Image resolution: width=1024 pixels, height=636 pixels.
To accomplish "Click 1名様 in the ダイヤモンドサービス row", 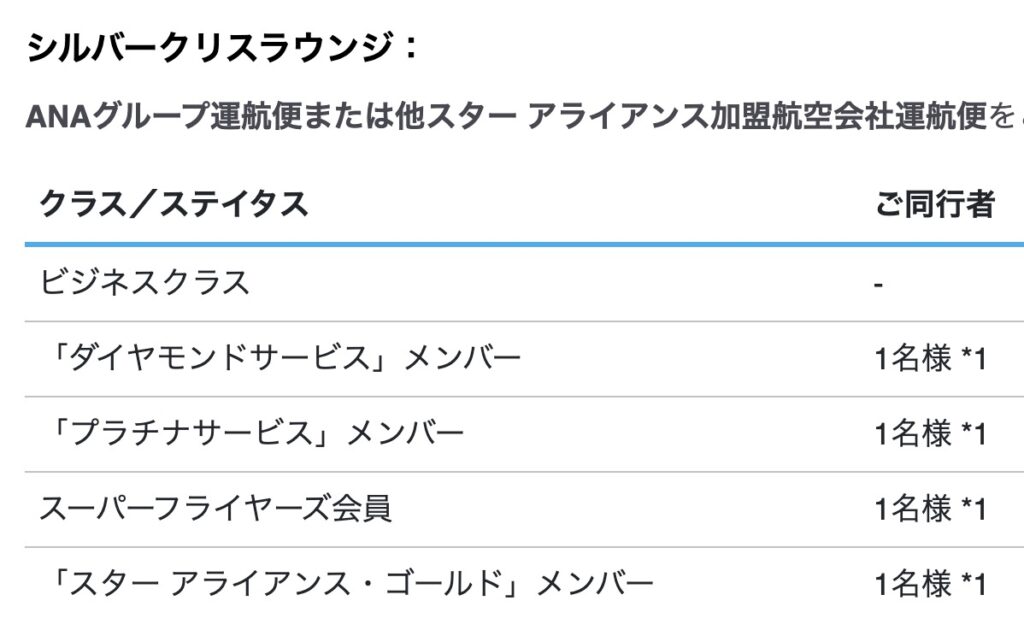I will [913, 358].
